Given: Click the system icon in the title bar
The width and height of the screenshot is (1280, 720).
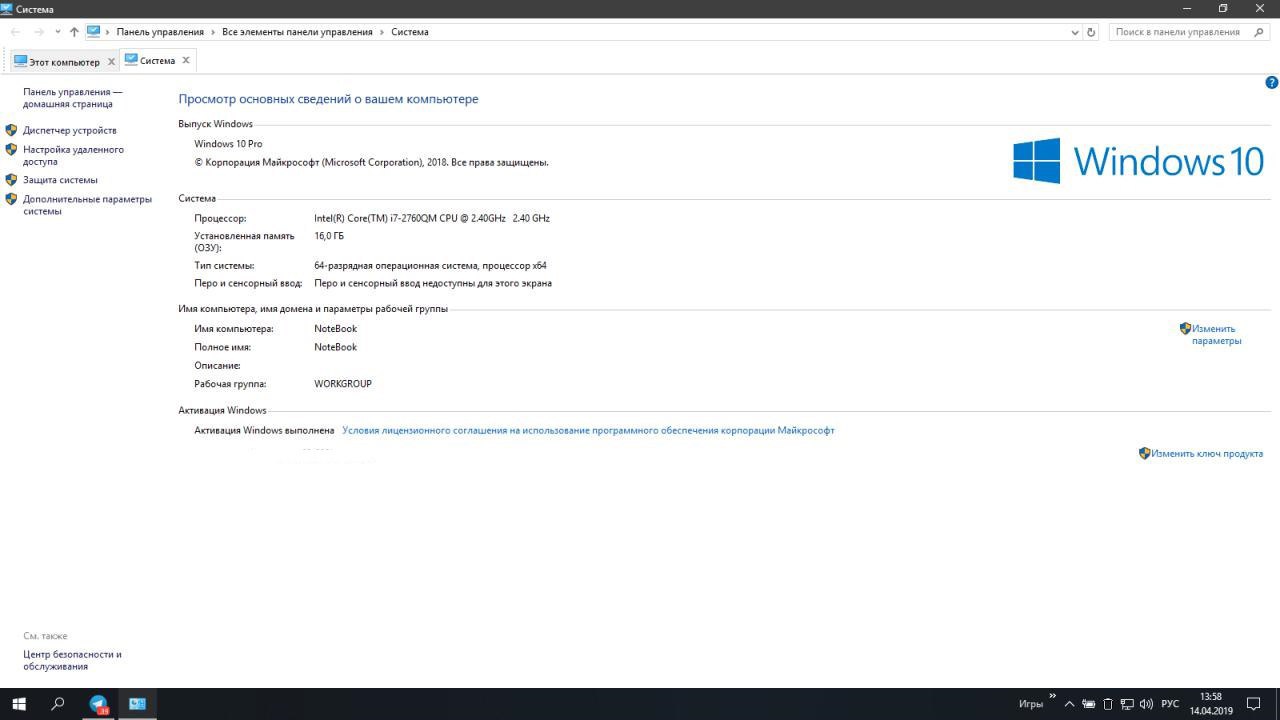Looking at the screenshot, I should [7, 9].
